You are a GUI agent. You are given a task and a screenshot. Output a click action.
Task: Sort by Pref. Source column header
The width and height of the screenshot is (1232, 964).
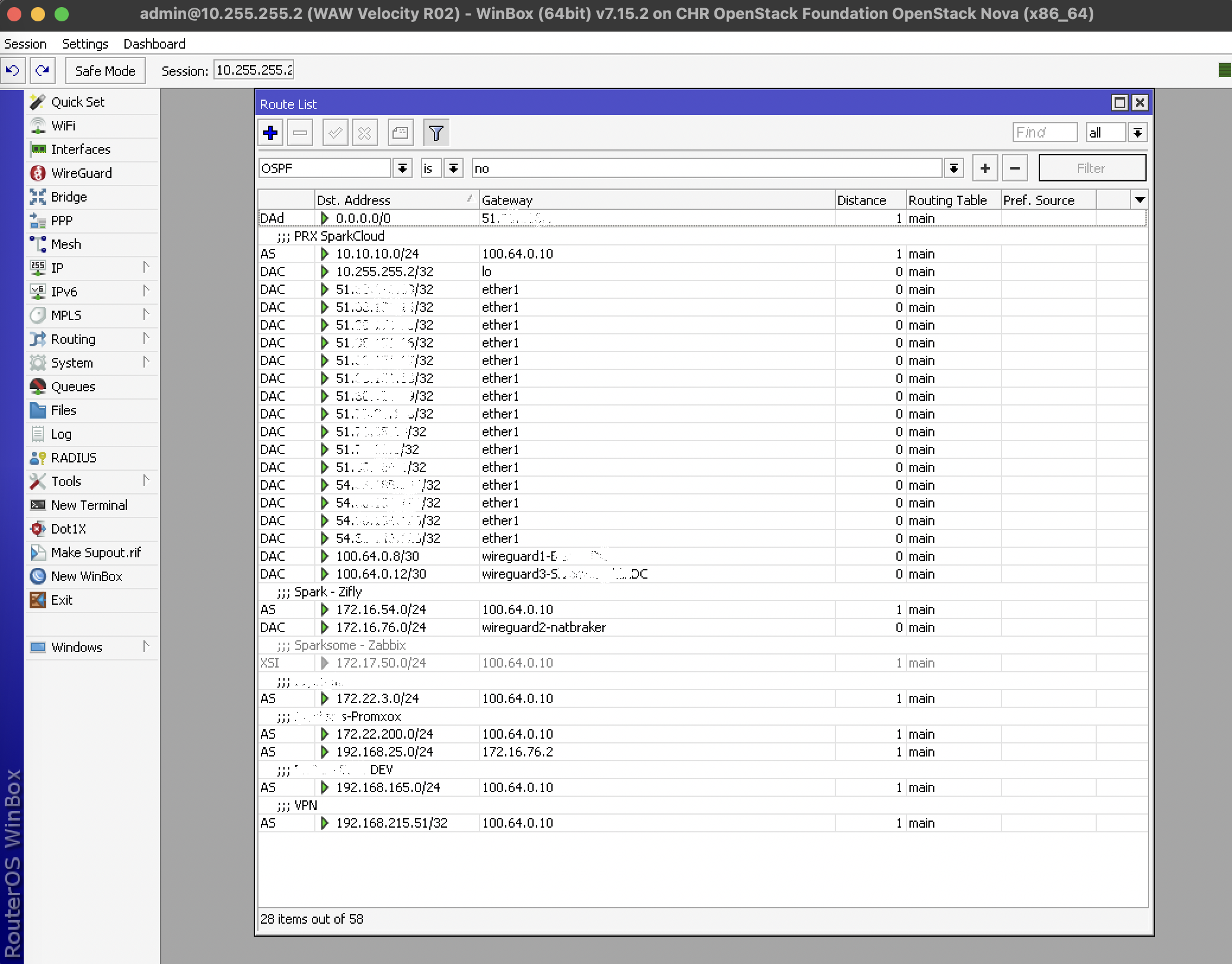pyautogui.click(x=1048, y=200)
